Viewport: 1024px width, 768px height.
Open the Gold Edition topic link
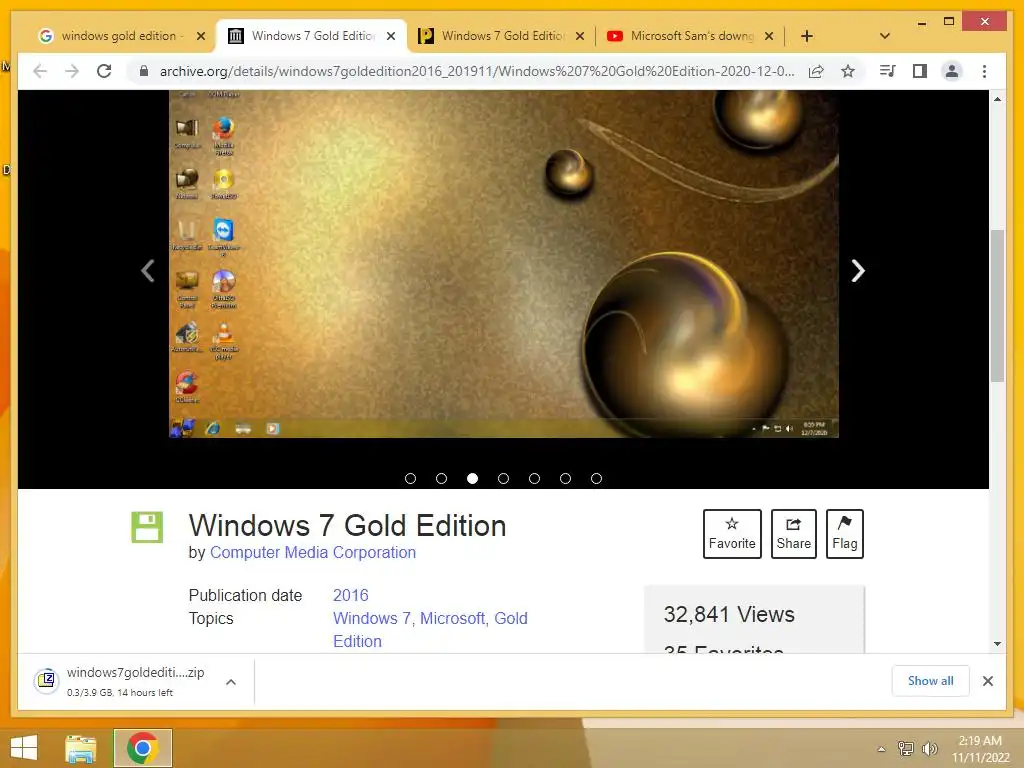(430, 630)
